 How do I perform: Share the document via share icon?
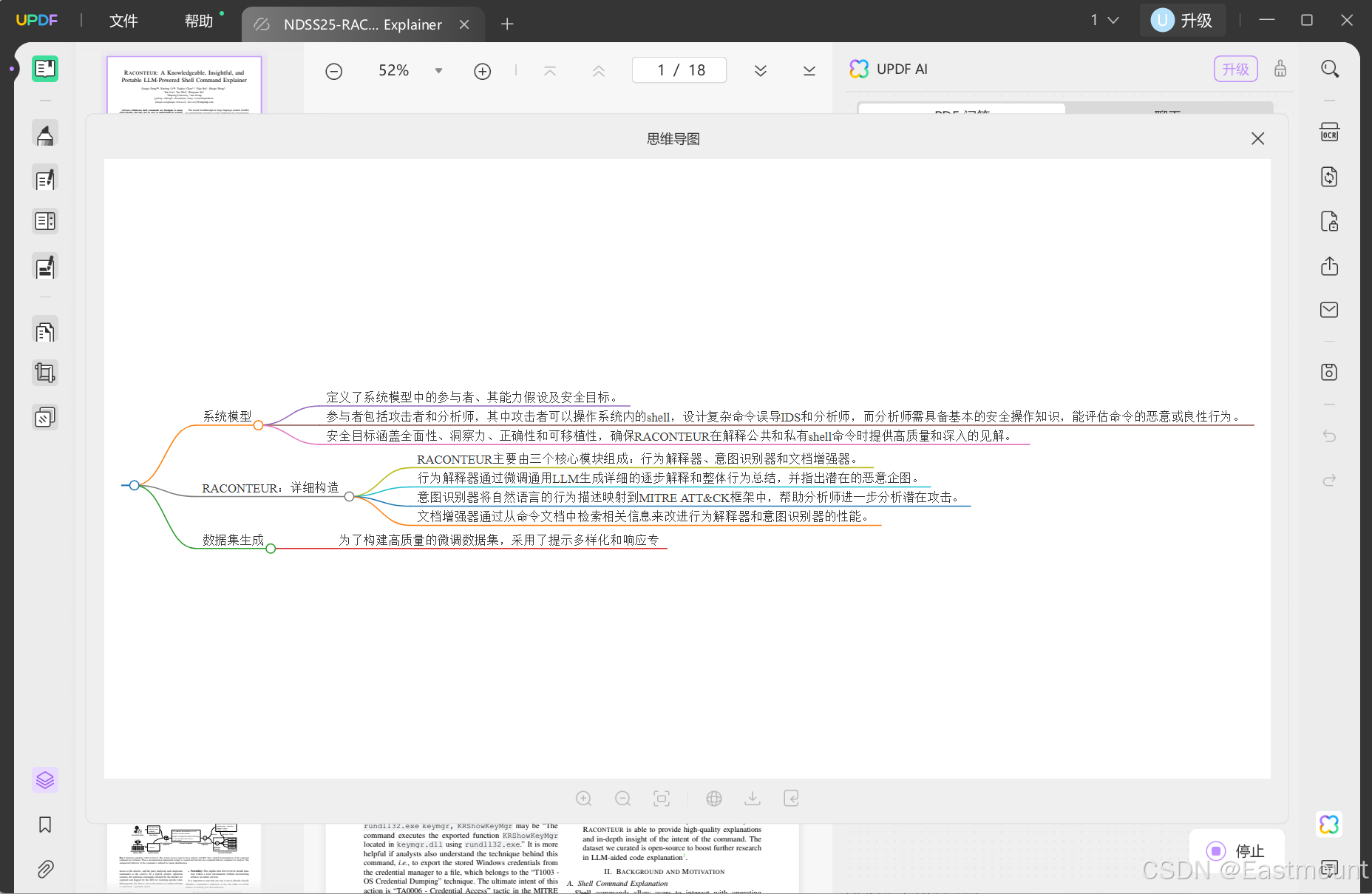[1329, 265]
